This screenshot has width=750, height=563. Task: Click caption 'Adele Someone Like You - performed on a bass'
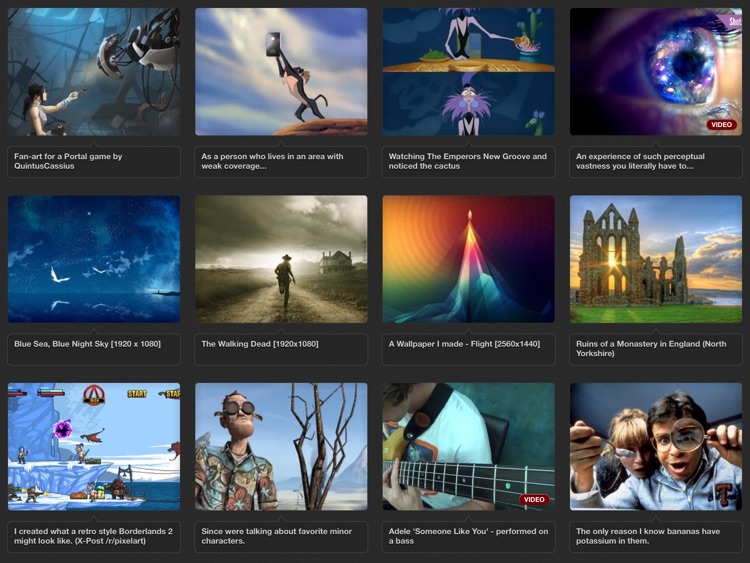point(468,536)
